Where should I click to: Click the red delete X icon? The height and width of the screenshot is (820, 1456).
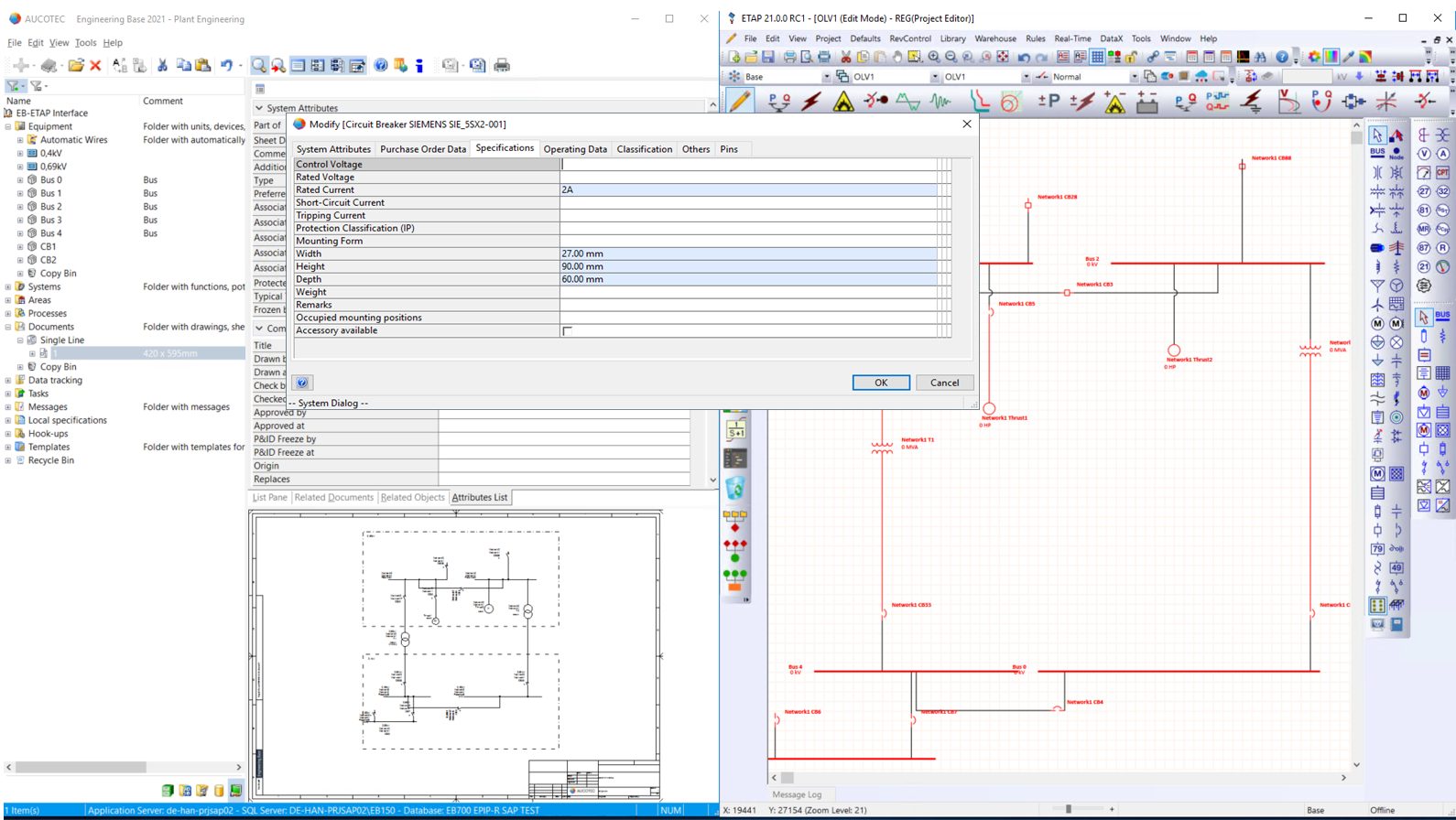coord(95,65)
